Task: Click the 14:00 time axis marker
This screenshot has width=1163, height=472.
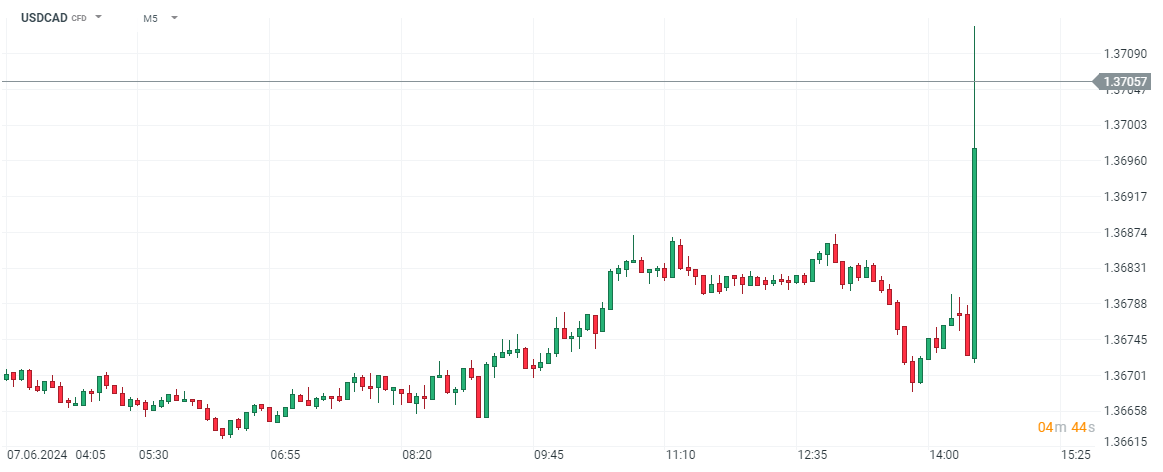Action: click(x=944, y=454)
